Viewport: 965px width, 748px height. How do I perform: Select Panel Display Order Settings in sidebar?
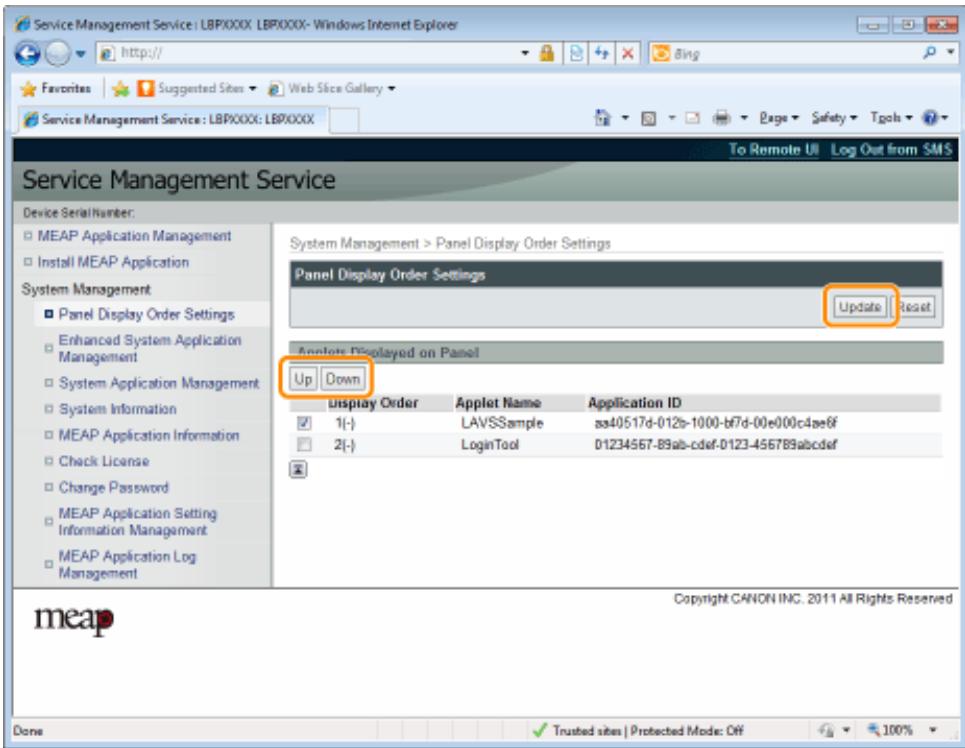tap(146, 315)
